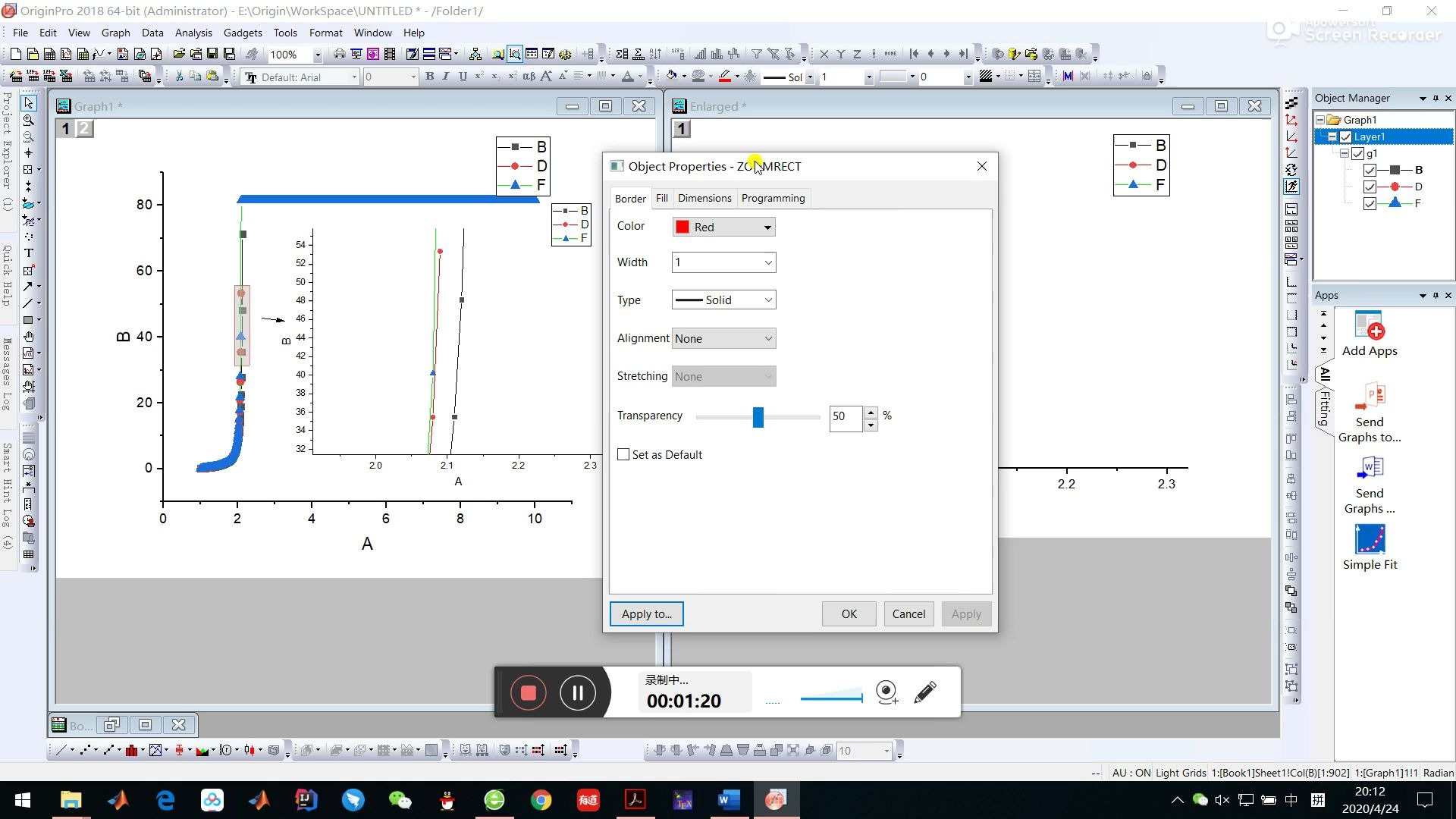This screenshot has width=1456, height=819.
Task: Switch to the Fill tab in Object Properties
Action: 662,198
